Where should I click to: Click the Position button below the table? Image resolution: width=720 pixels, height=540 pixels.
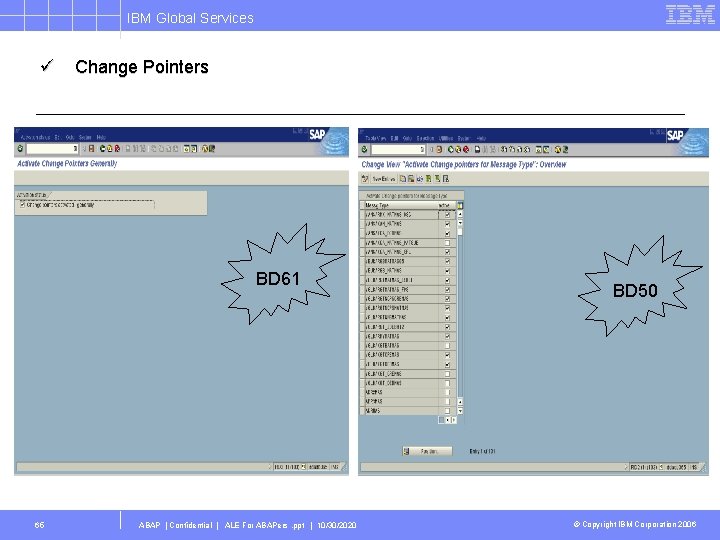(x=428, y=451)
